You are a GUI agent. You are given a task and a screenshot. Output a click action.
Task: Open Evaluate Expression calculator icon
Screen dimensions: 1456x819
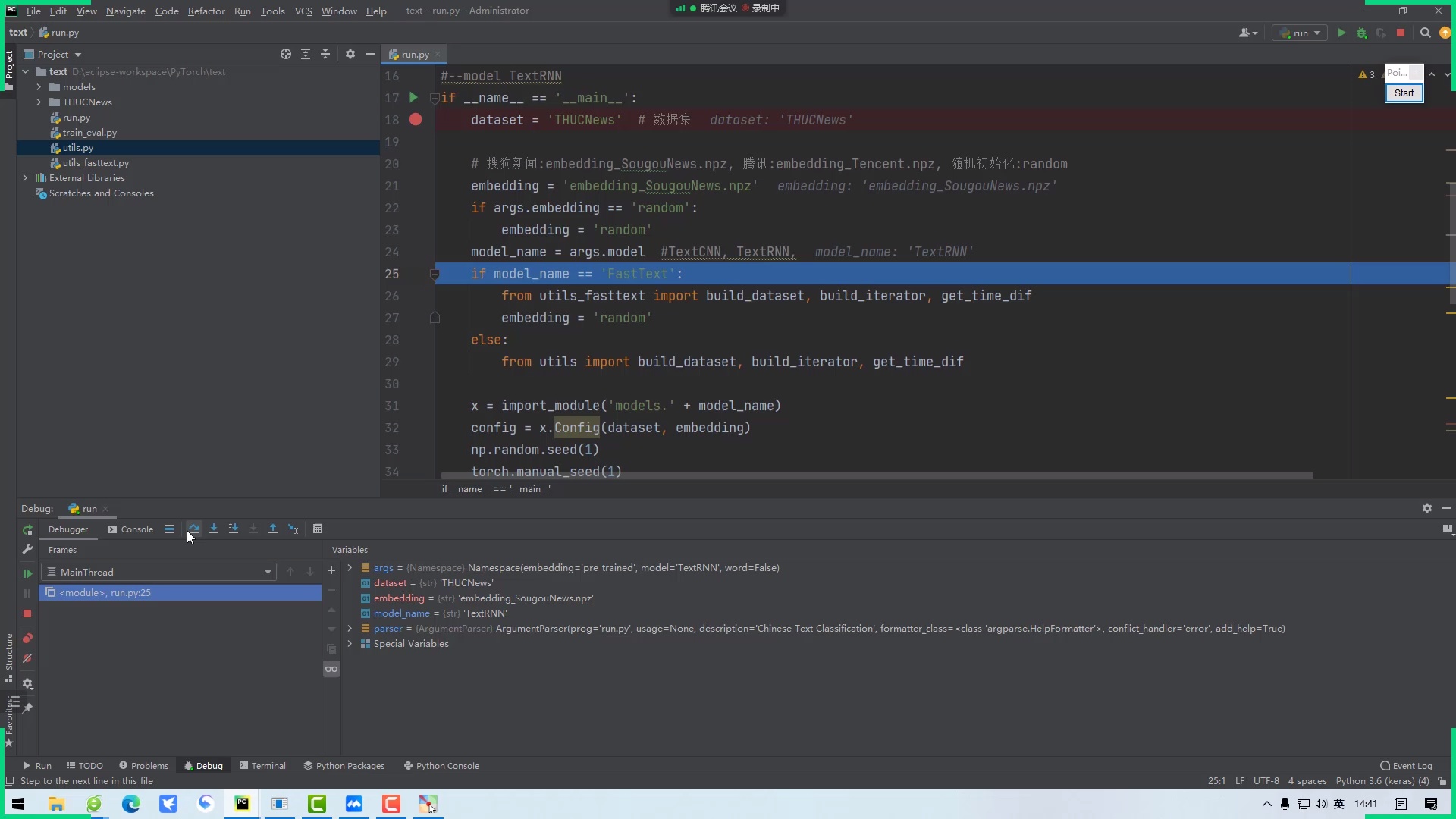(318, 529)
